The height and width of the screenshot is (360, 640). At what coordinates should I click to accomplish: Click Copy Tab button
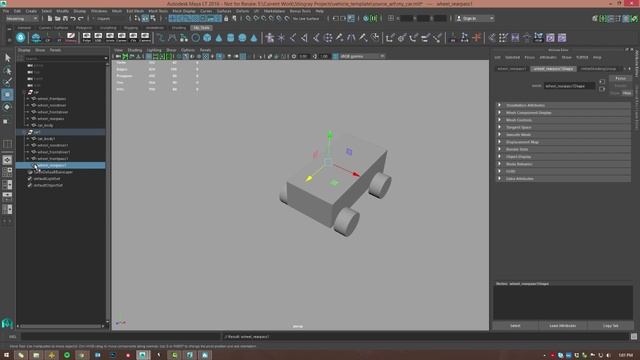click(611, 326)
